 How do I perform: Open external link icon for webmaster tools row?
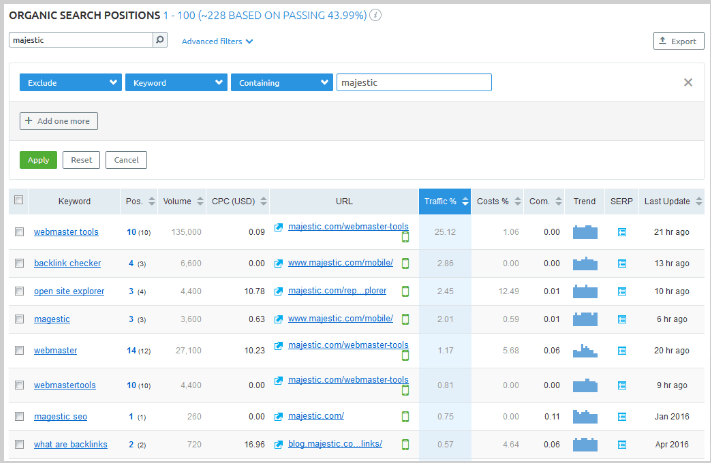pos(278,227)
